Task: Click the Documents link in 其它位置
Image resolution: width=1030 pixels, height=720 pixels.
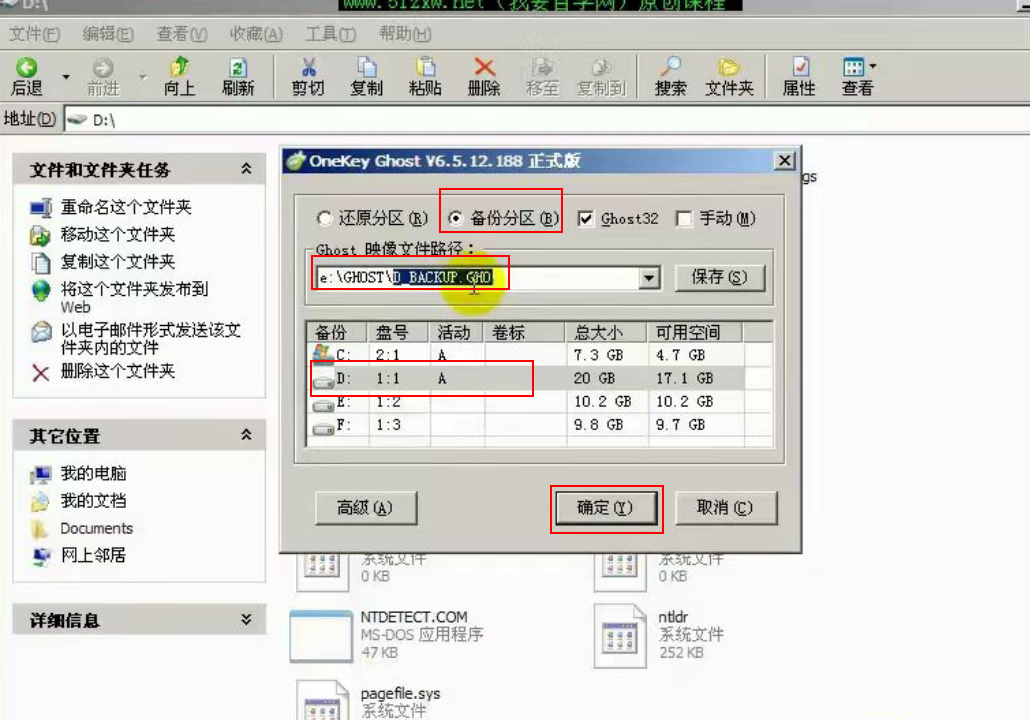Action: point(97,529)
